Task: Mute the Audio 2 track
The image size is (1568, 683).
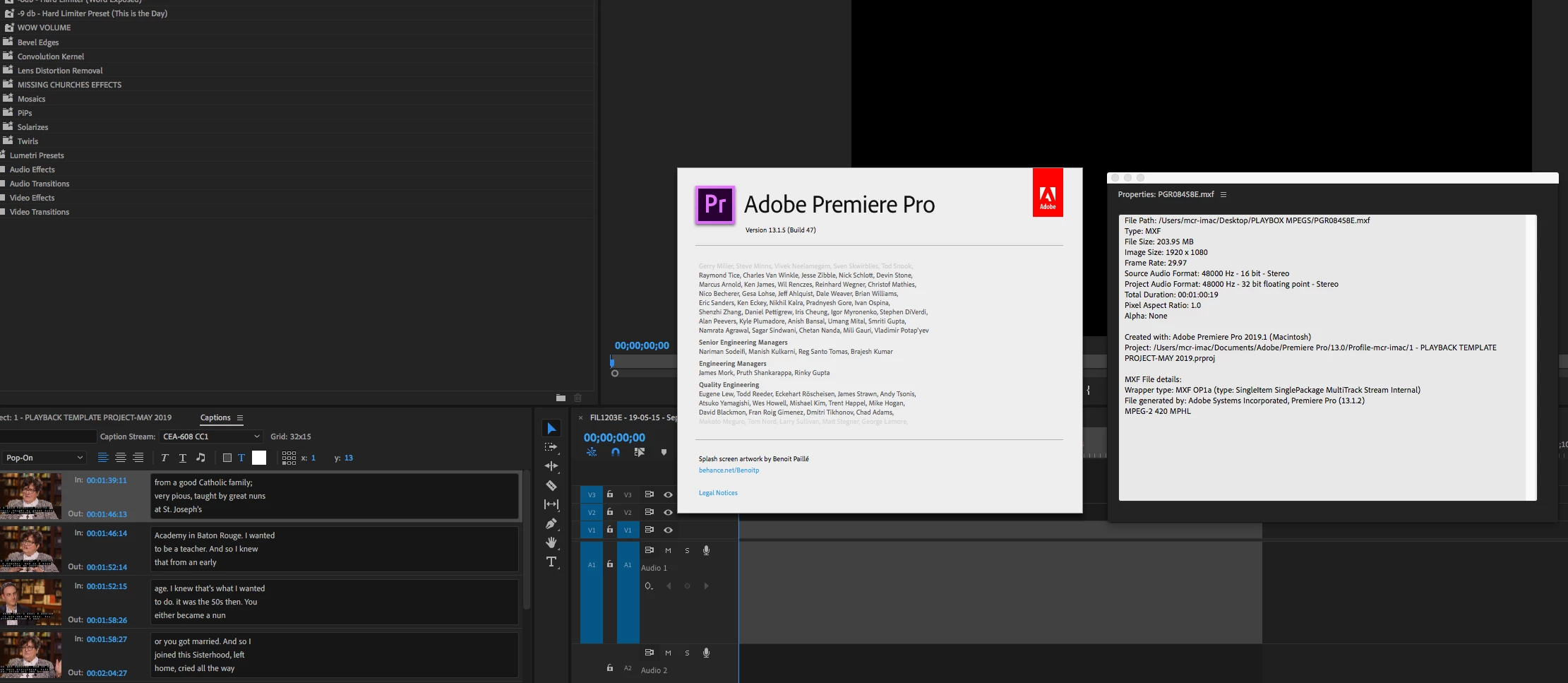Action: [668, 653]
